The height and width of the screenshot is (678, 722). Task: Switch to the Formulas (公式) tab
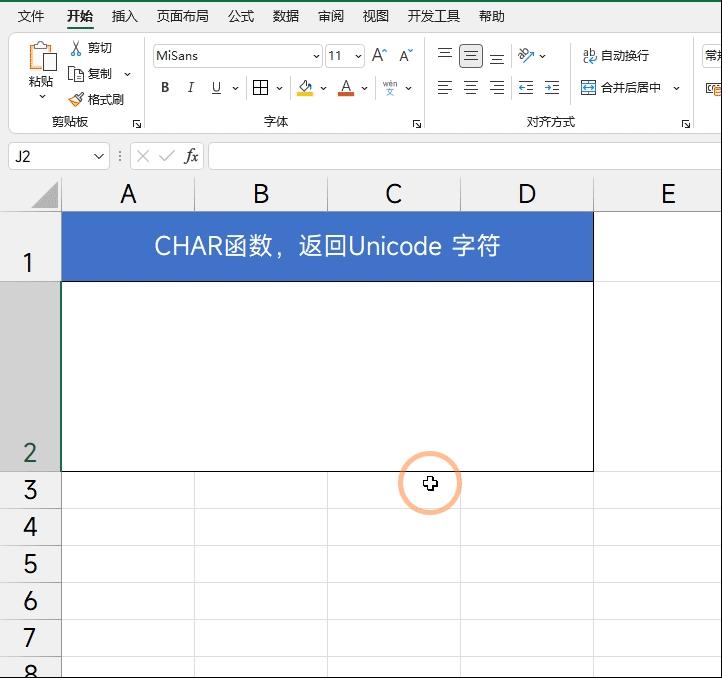pos(241,17)
